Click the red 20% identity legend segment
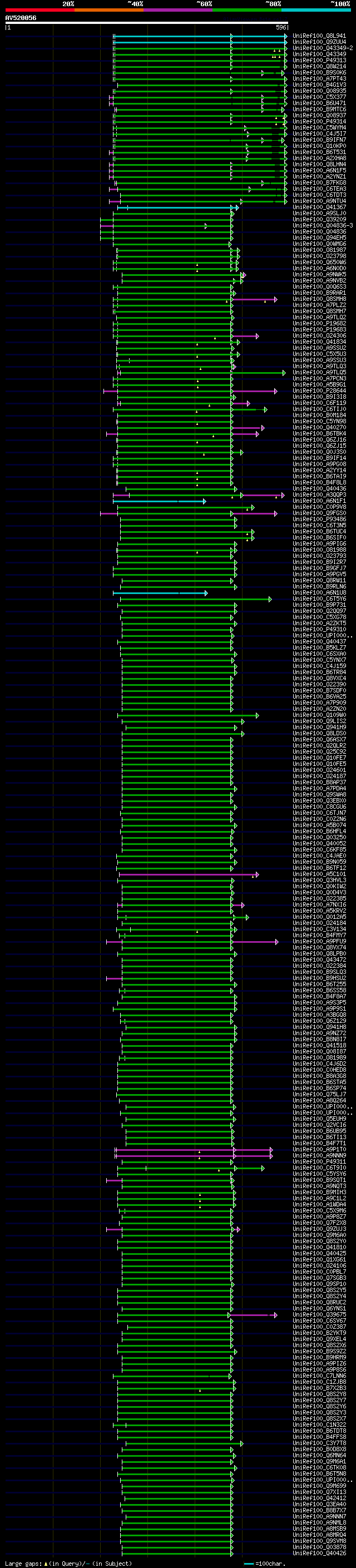 [39, 10]
